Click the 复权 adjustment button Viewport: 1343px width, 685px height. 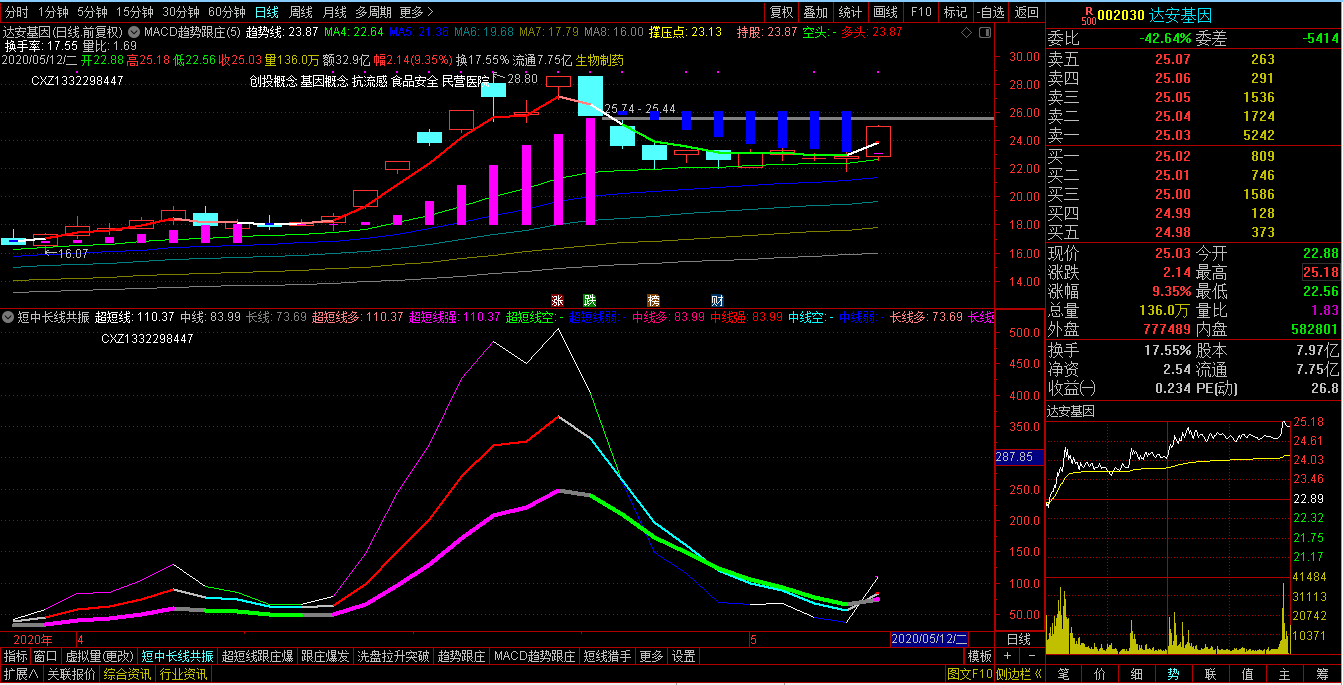781,12
